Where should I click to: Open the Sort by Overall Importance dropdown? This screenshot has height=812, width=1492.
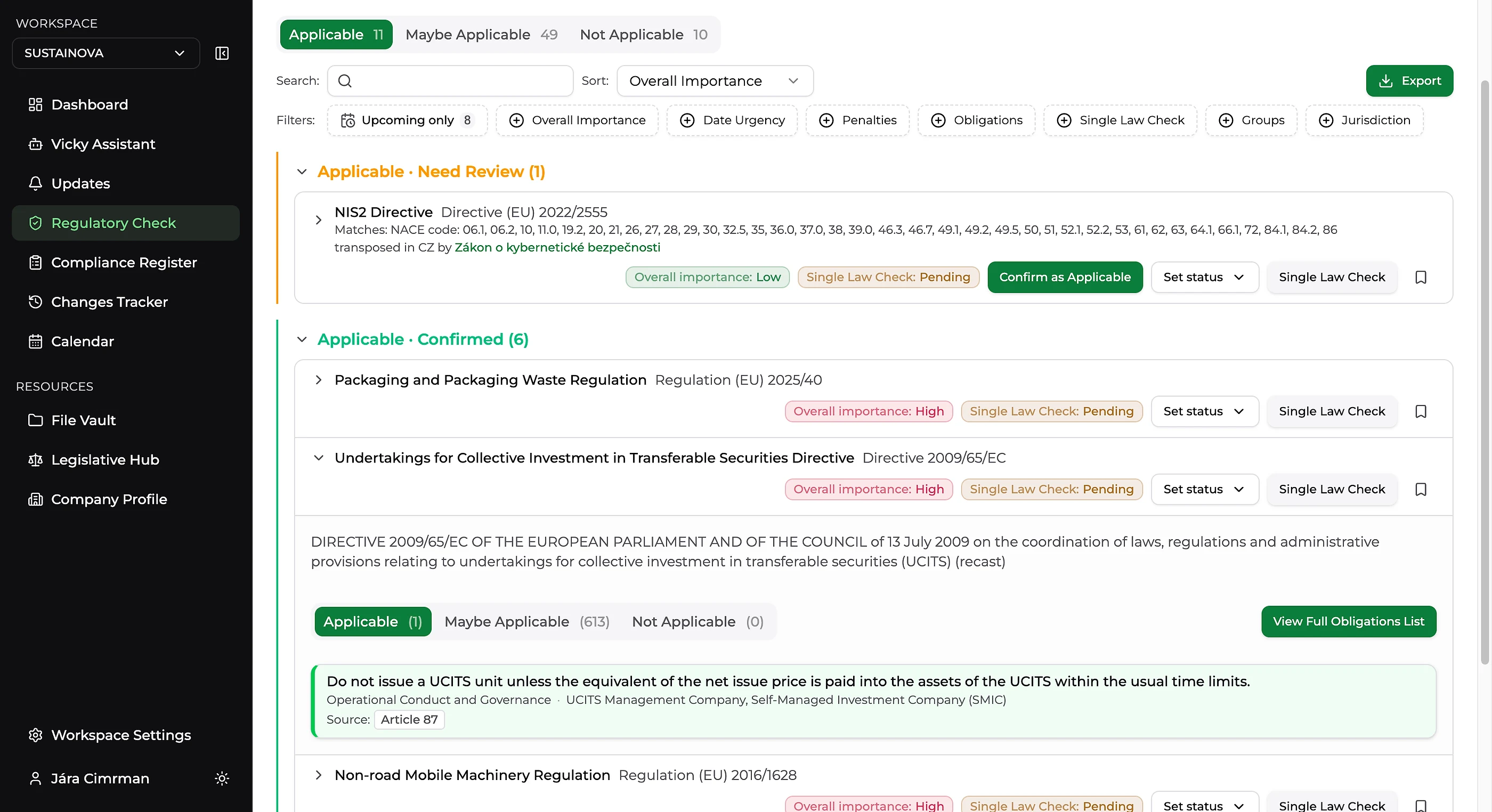[715, 81]
